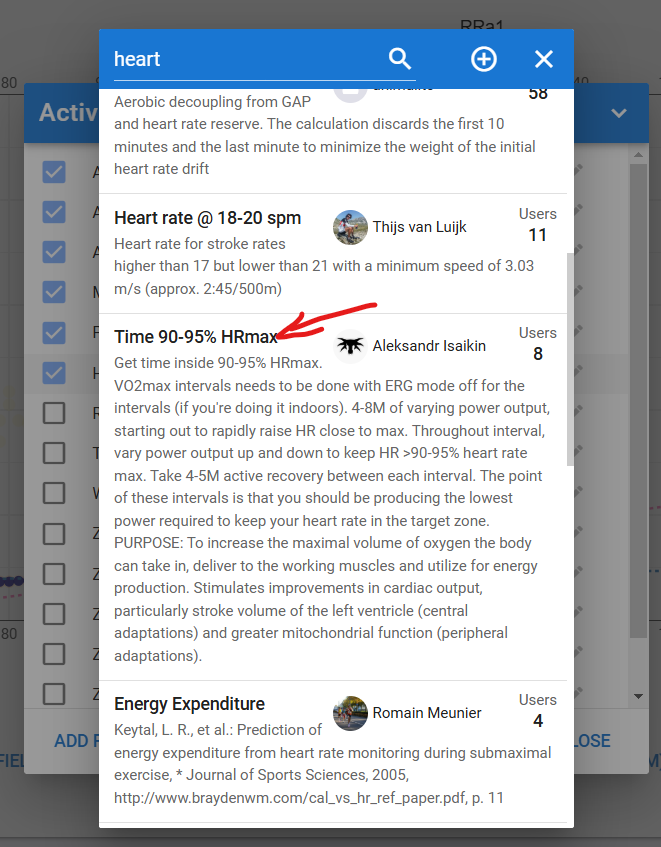661x847 pixels.
Task: Uncheck the sixth checked checkbox in highlighted row
Action: point(54,373)
